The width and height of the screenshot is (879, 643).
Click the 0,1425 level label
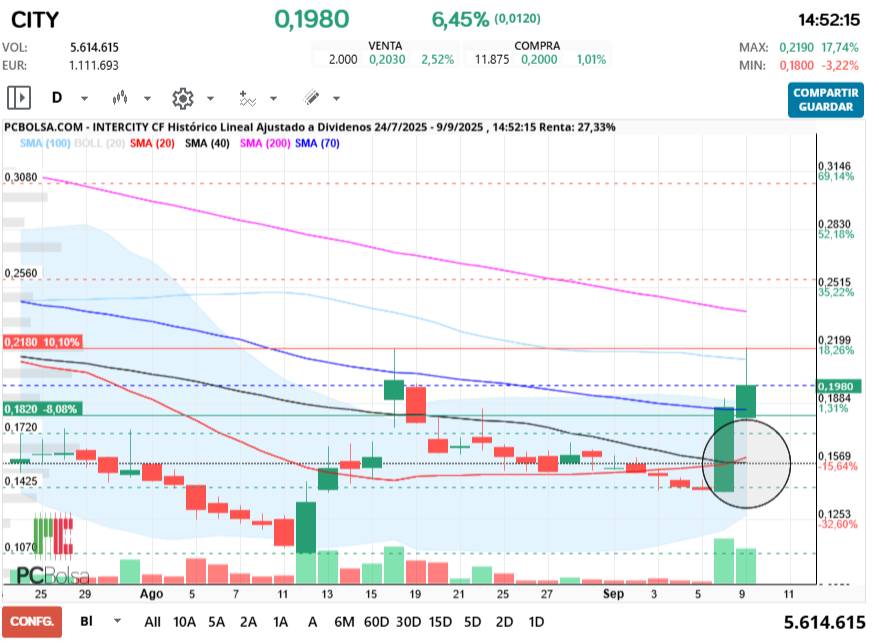pyautogui.click(x=21, y=481)
